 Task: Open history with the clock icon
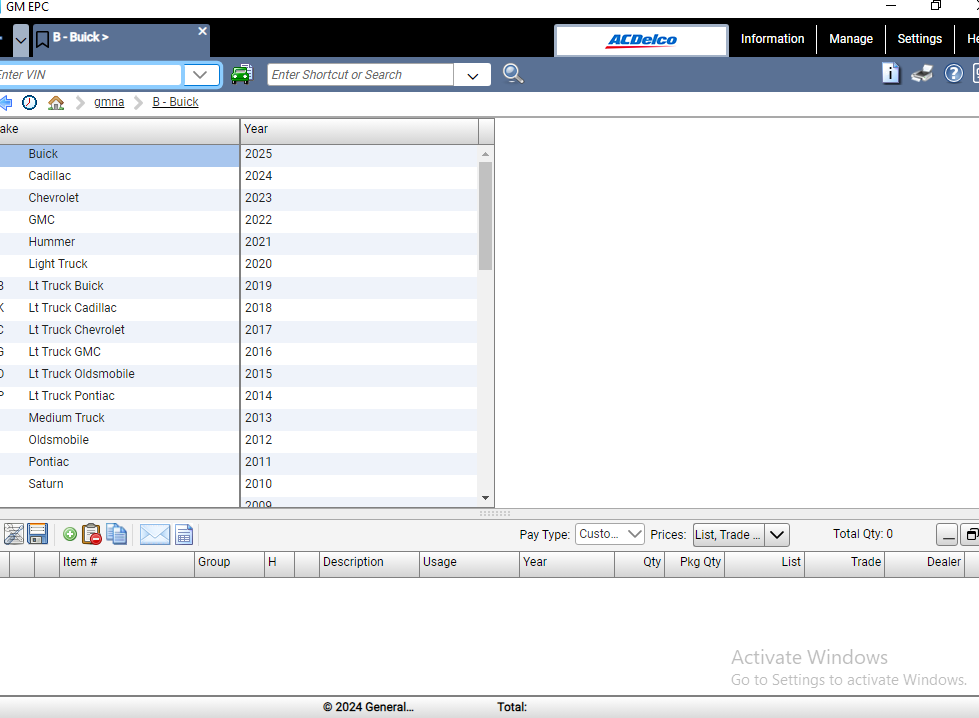(29, 102)
